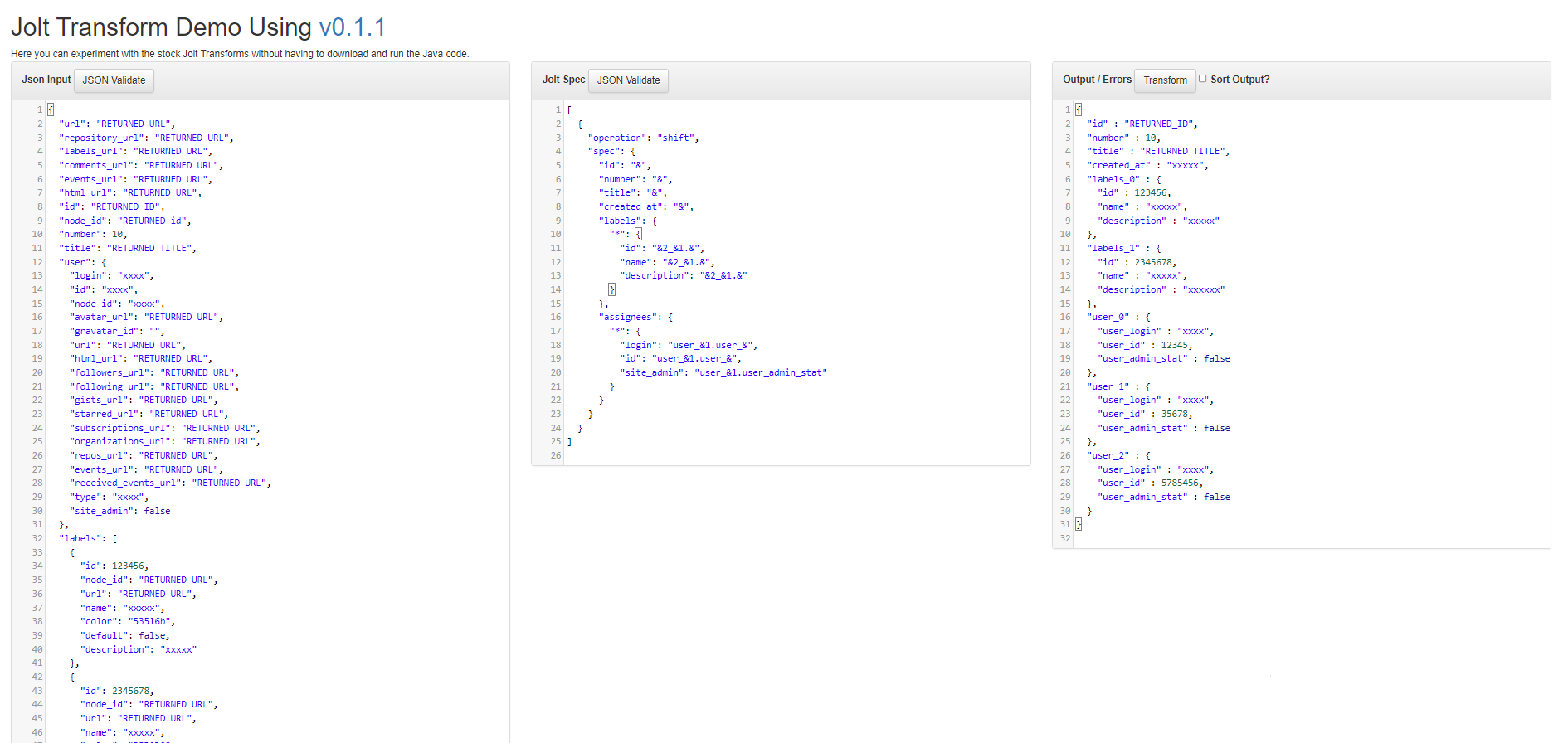Click the "labels": [ line in Json Input
Viewport: 1568px width, 743px height.
pos(88,538)
